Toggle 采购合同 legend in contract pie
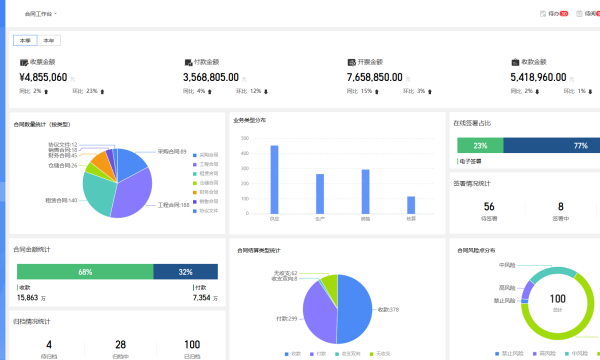This screenshot has height=360, width=600. [205, 155]
